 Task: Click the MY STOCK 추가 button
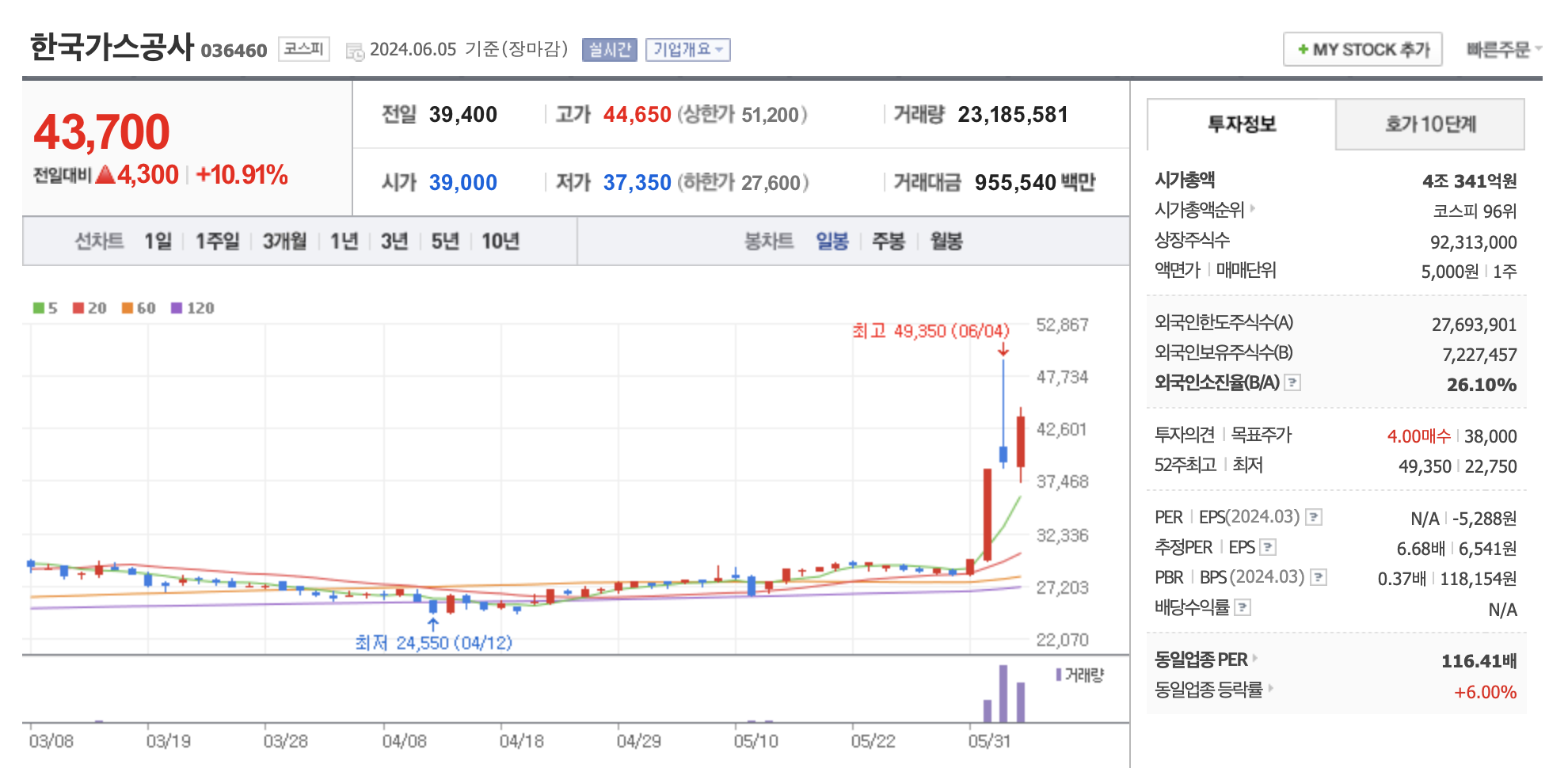coord(1362,49)
